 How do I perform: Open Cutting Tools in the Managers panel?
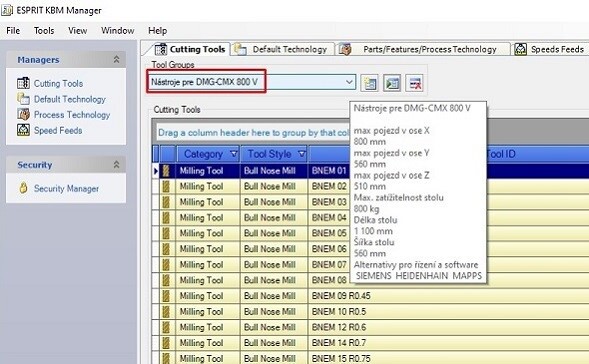click(58, 83)
